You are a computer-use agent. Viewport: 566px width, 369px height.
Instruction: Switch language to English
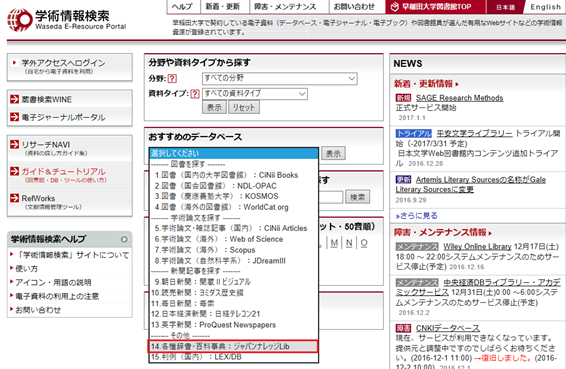[x=545, y=7]
